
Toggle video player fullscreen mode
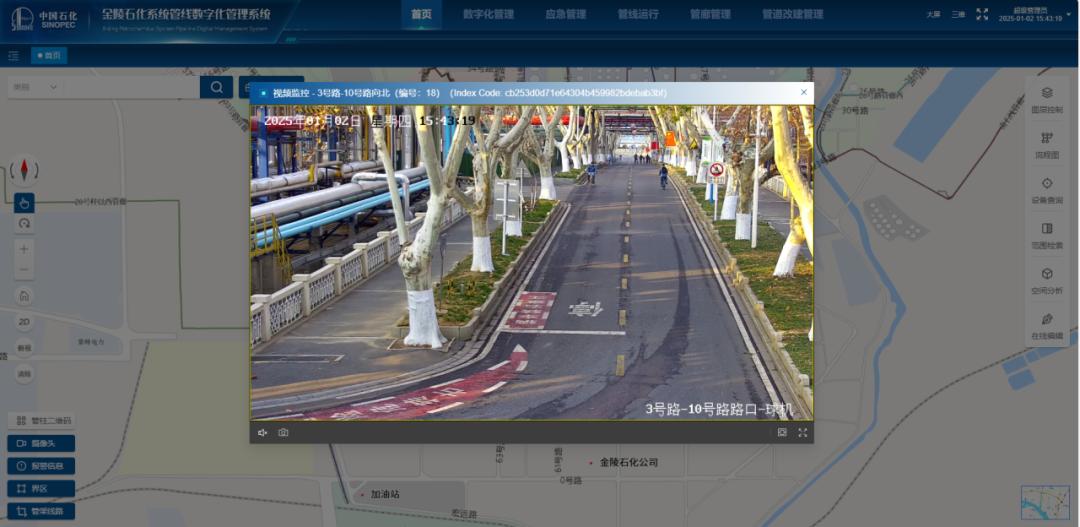point(802,433)
